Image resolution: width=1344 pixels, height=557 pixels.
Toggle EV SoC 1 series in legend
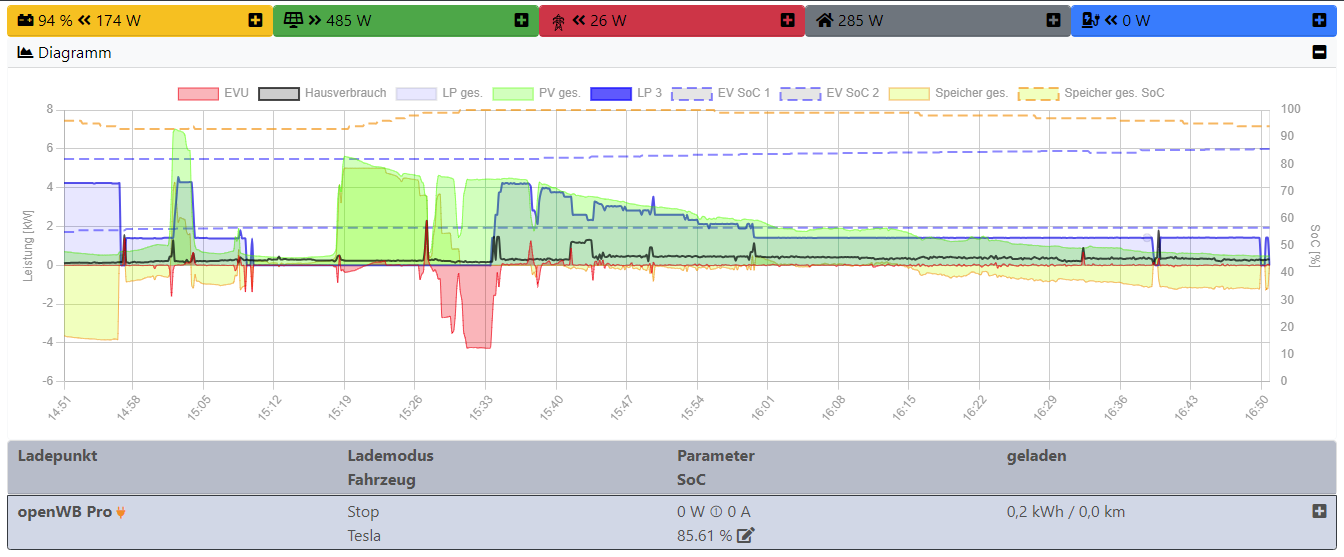pos(721,93)
